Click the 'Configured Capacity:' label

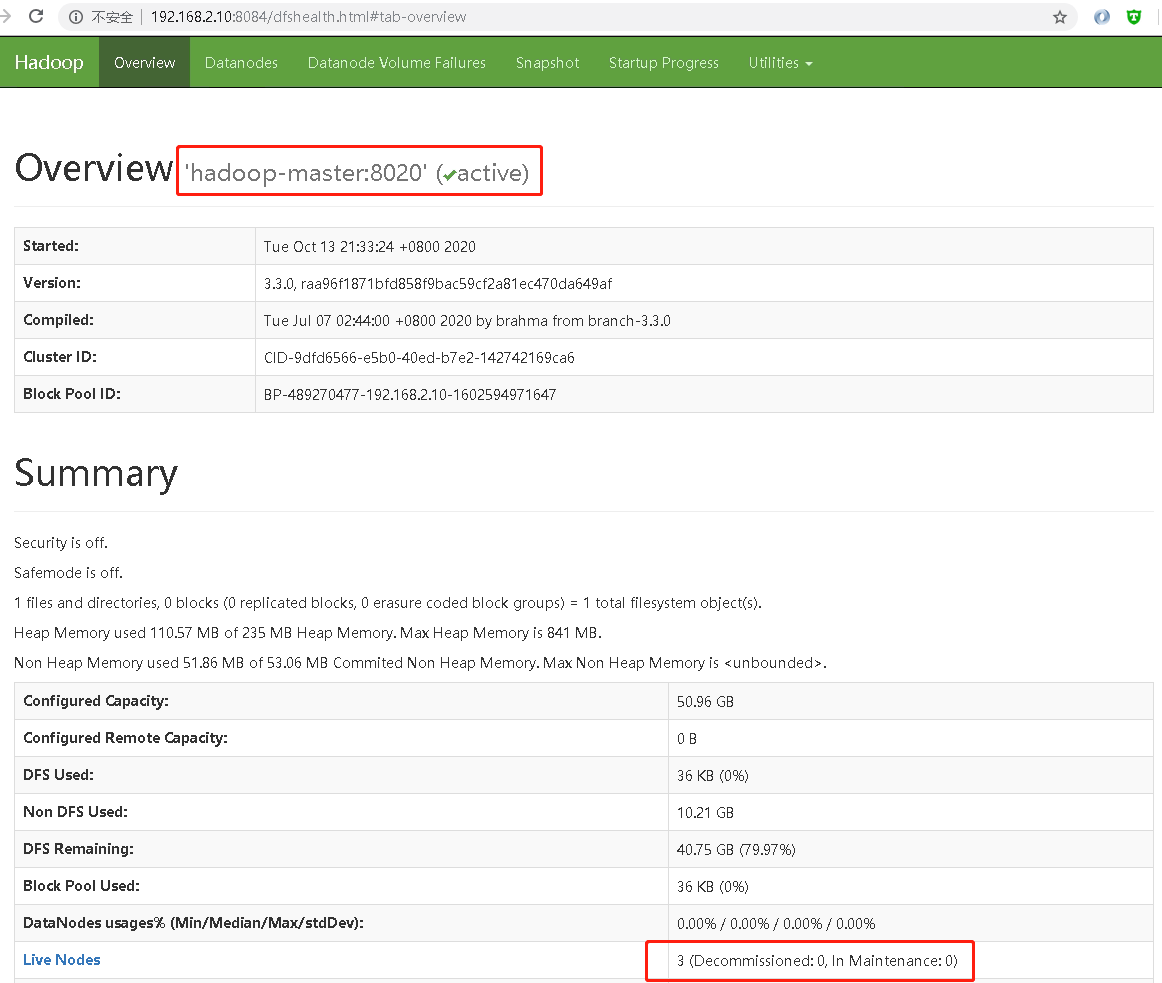click(96, 701)
